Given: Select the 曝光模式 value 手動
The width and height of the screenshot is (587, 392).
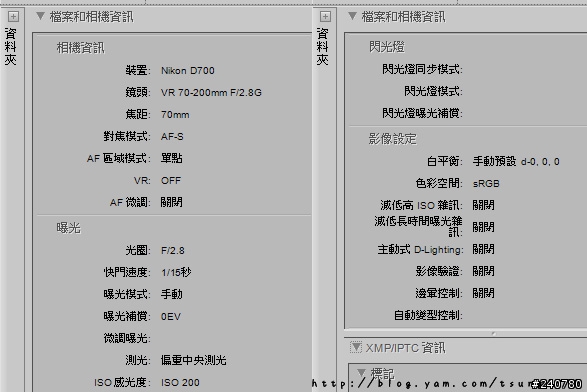Looking at the screenshot, I should [171, 294].
